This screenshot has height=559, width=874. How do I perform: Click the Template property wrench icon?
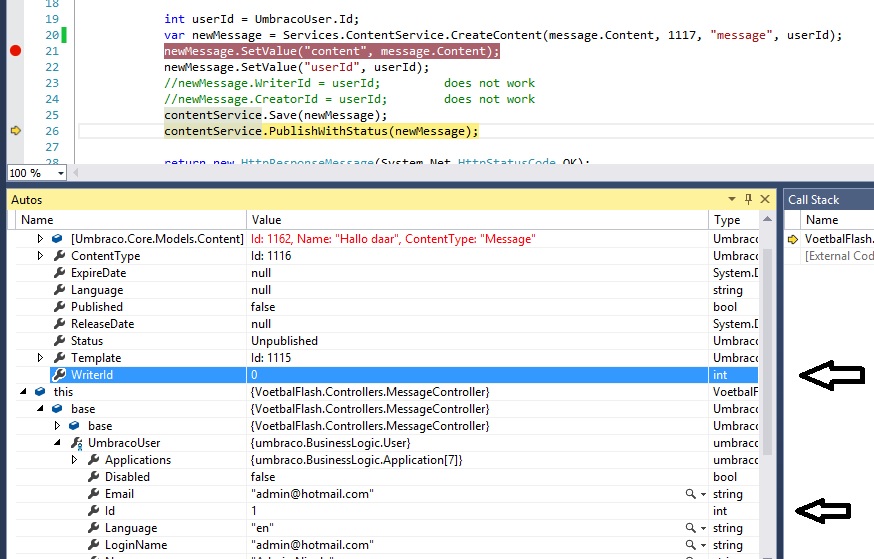59,358
